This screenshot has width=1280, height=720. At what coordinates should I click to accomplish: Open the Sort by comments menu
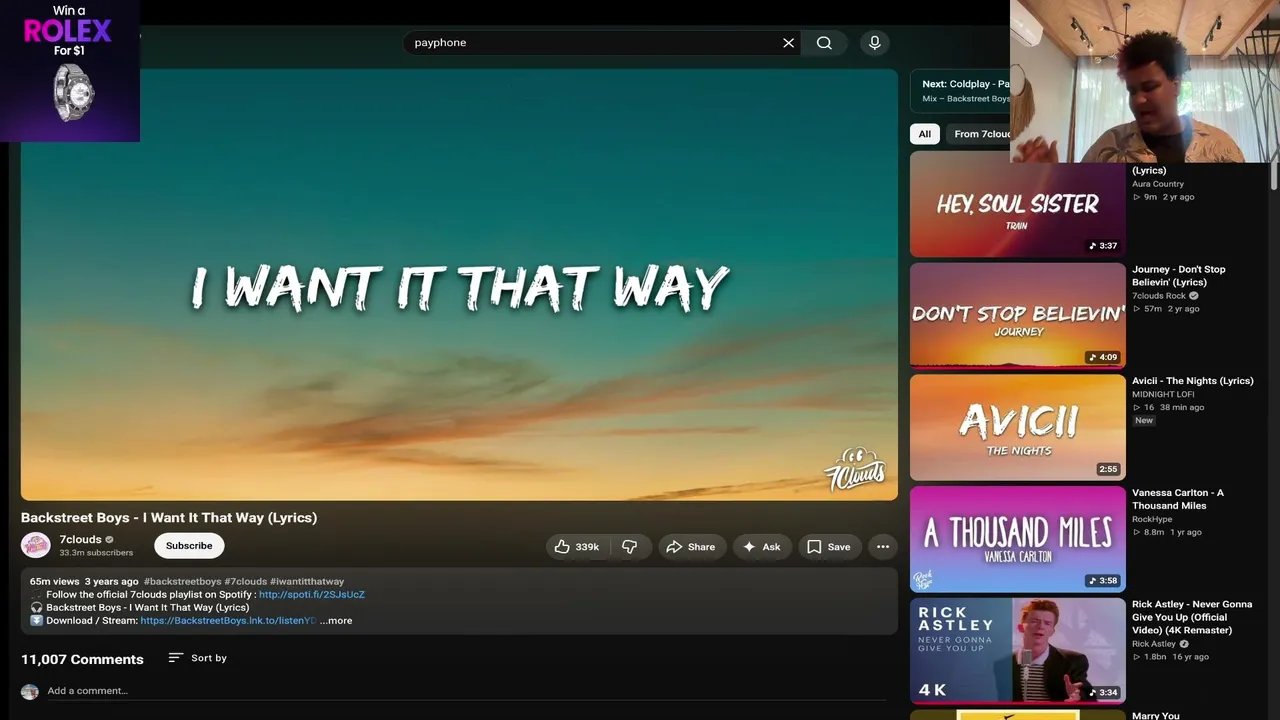click(198, 658)
